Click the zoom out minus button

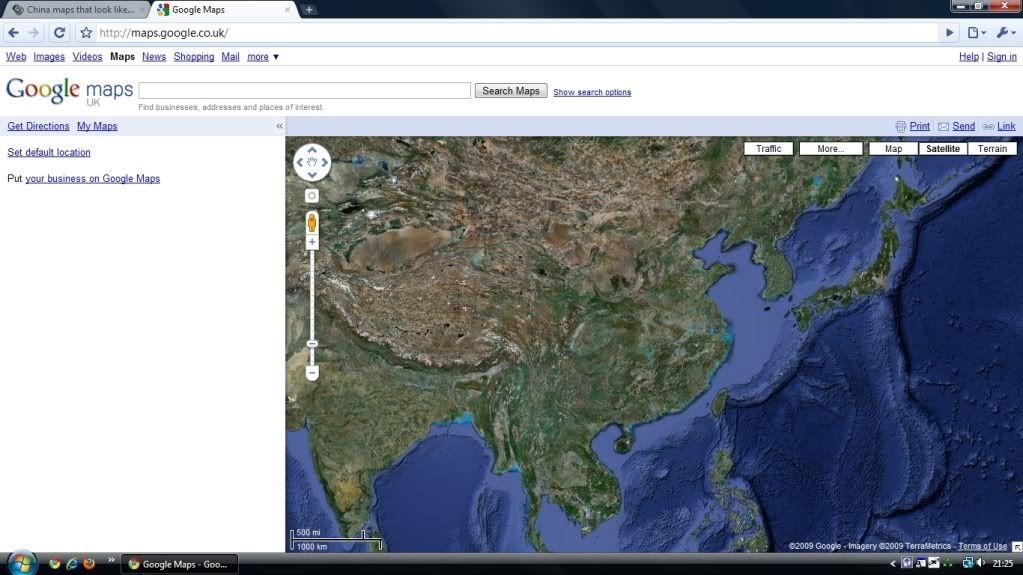click(x=312, y=373)
